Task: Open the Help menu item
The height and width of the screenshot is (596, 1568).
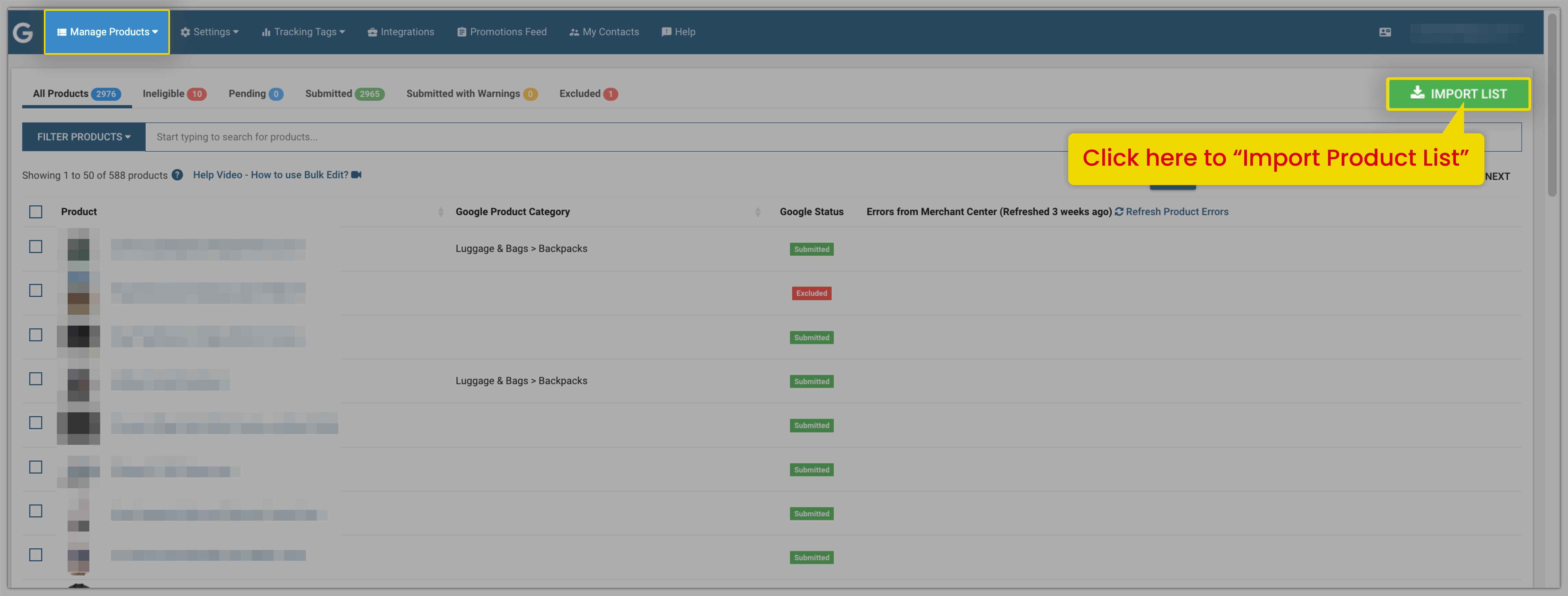Action: [679, 32]
